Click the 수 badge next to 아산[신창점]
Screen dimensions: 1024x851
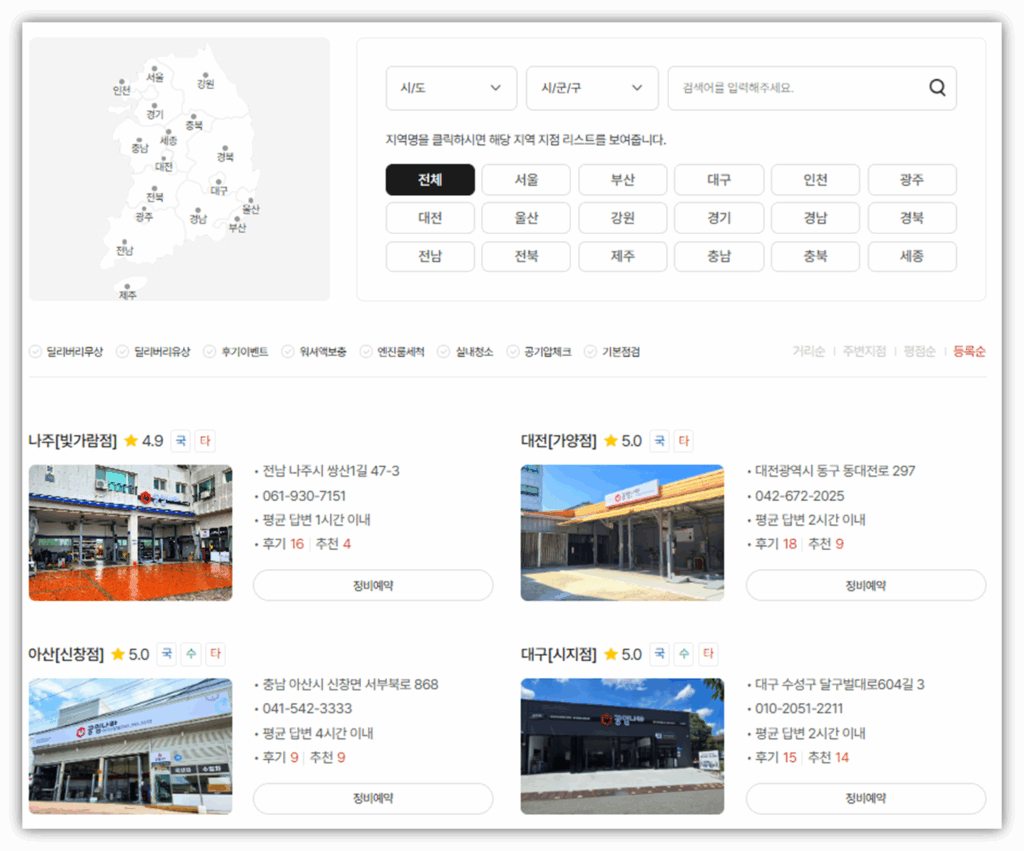click(x=191, y=654)
